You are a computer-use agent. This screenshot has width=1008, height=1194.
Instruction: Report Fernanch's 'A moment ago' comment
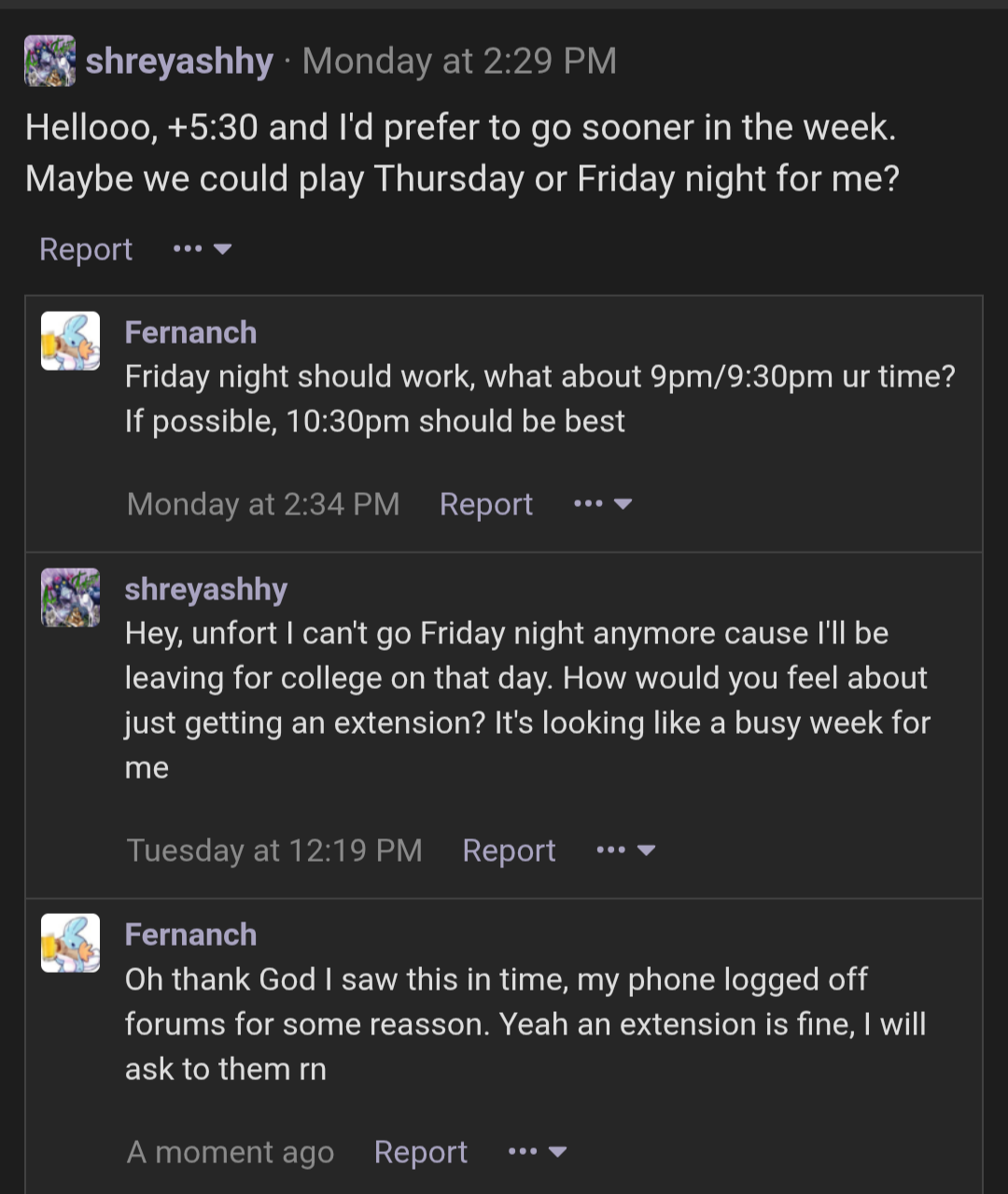pyautogui.click(x=421, y=1152)
